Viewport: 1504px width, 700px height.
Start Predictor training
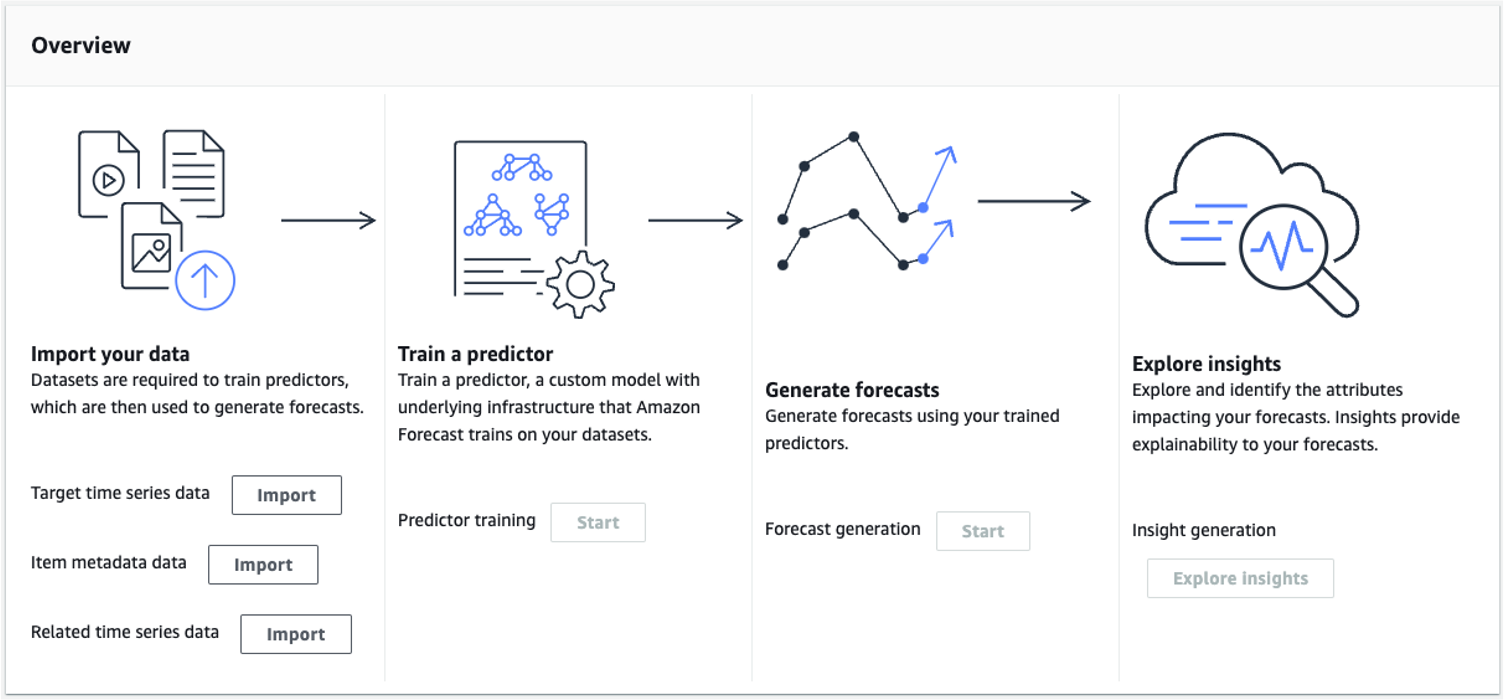(x=598, y=522)
